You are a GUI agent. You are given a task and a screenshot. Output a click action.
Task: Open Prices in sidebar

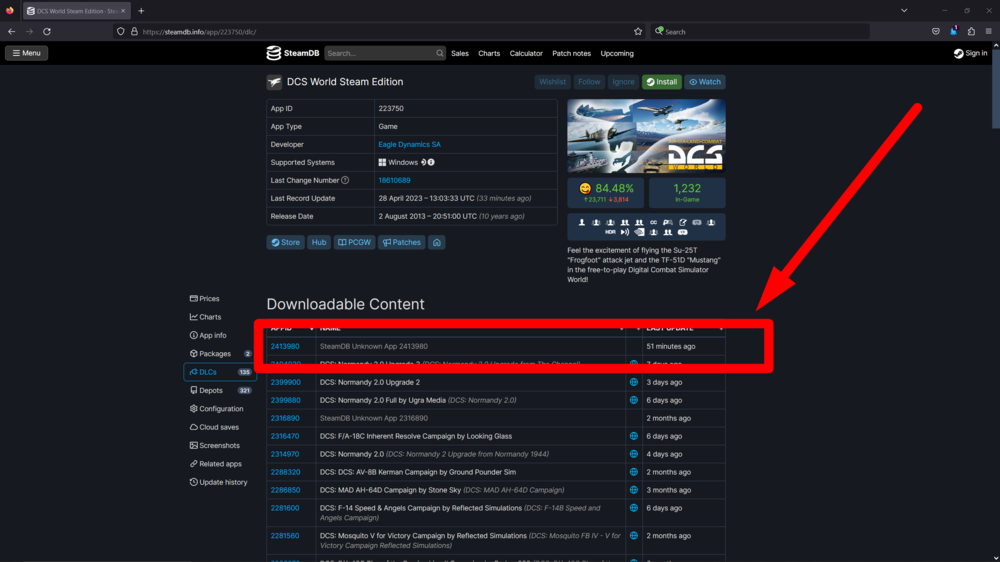pos(205,299)
